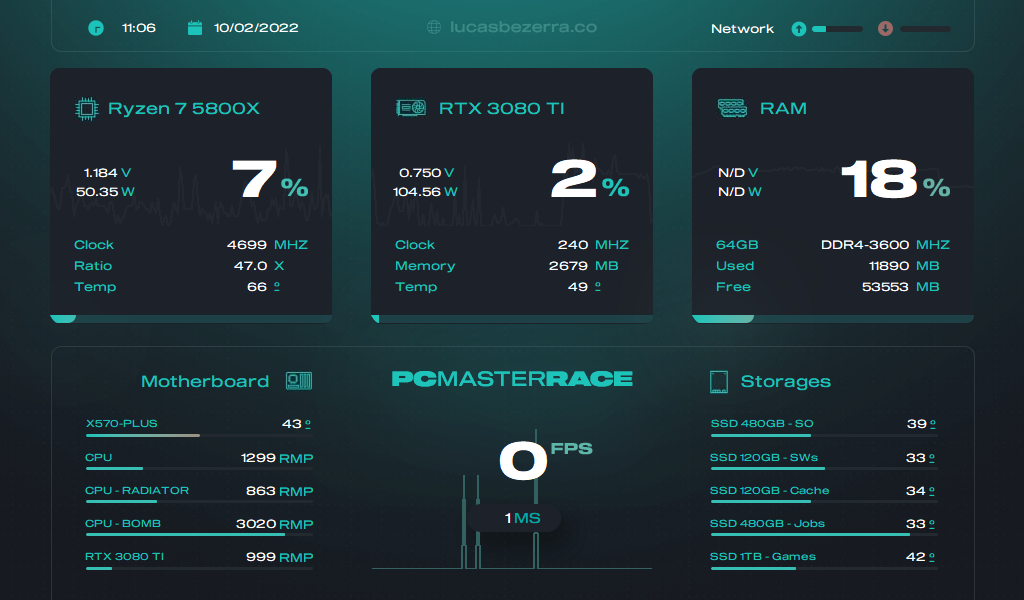
Task: Click the 10/02/2022 date text
Action: (256, 27)
